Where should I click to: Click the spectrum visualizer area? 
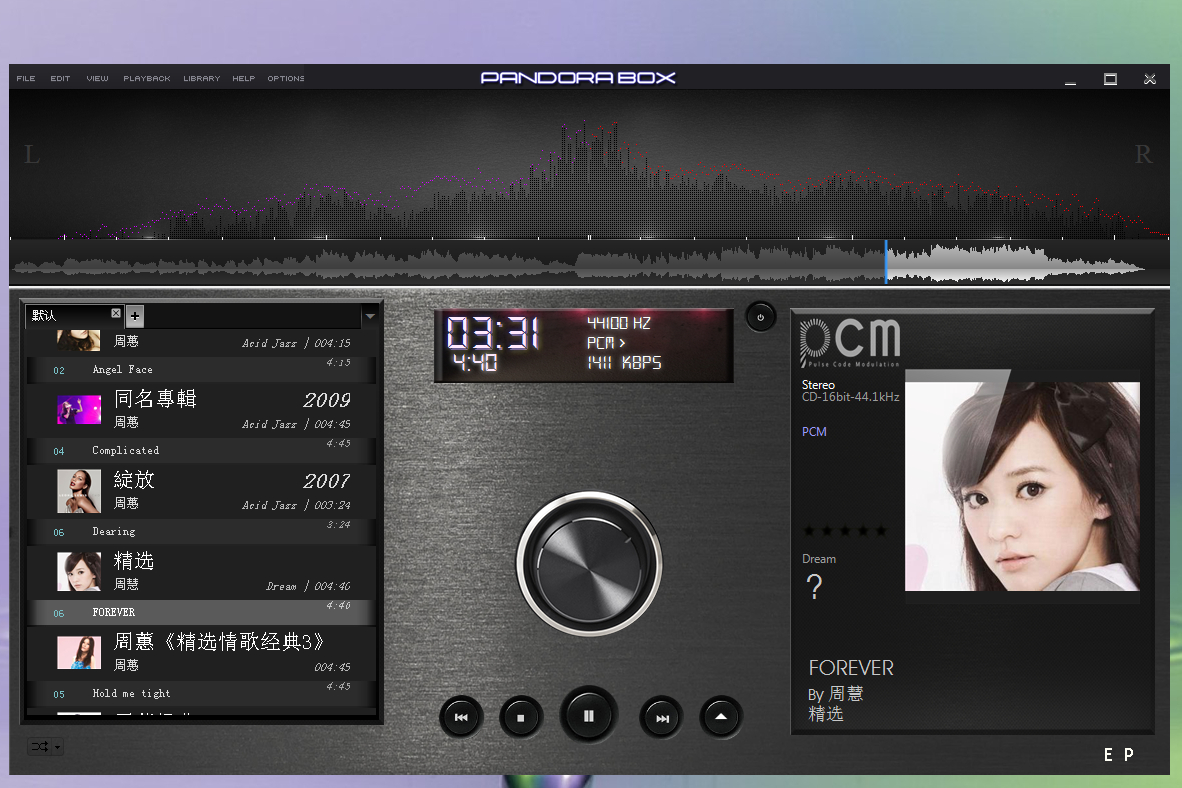589,164
